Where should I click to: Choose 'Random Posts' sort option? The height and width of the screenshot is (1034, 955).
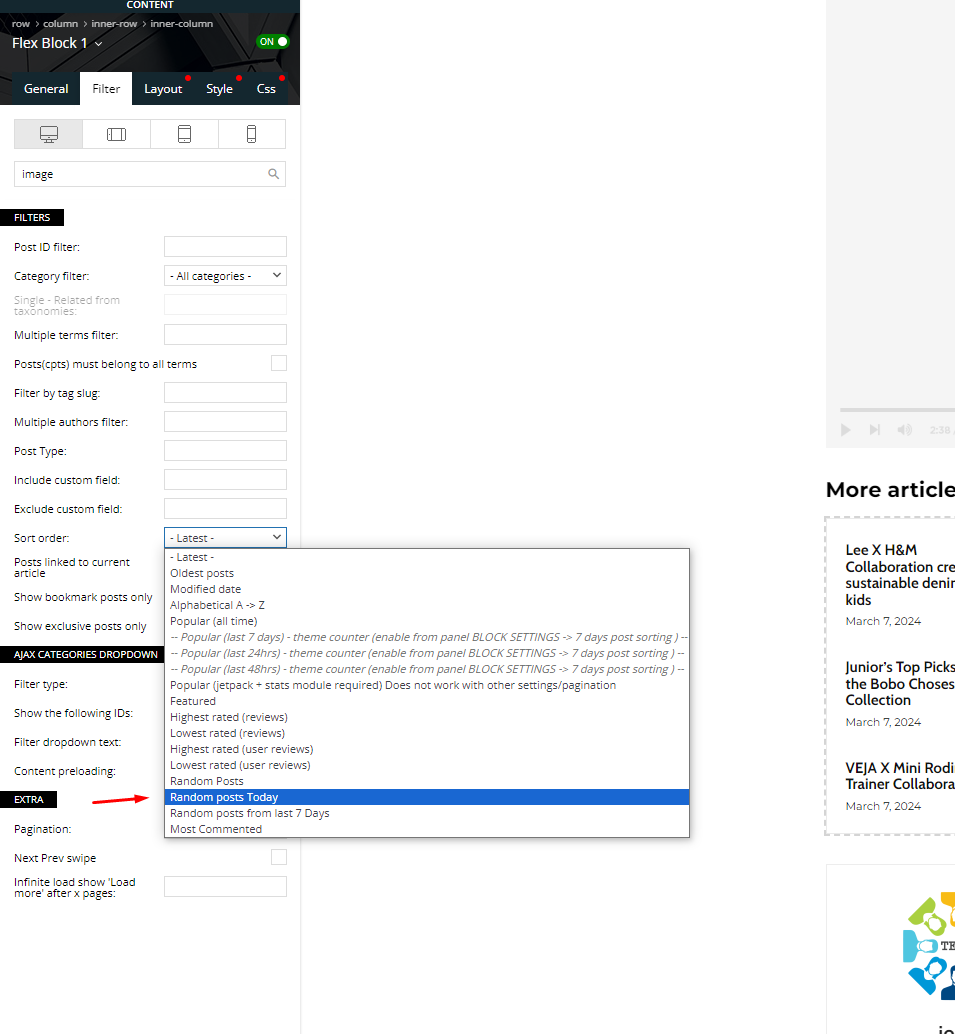click(x=427, y=781)
